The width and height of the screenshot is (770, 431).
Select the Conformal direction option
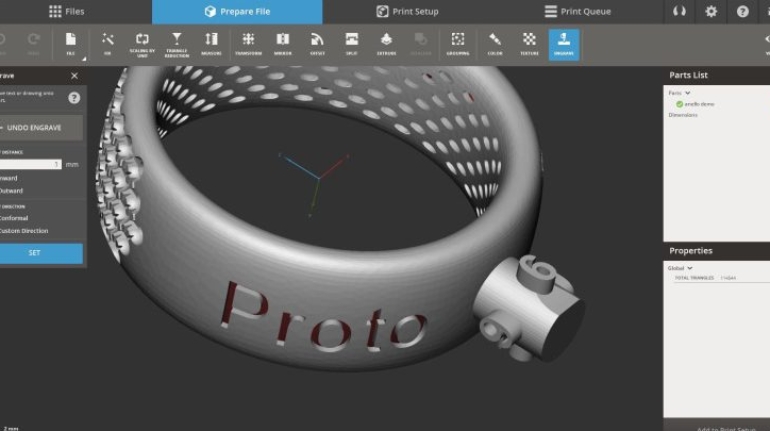(14, 218)
